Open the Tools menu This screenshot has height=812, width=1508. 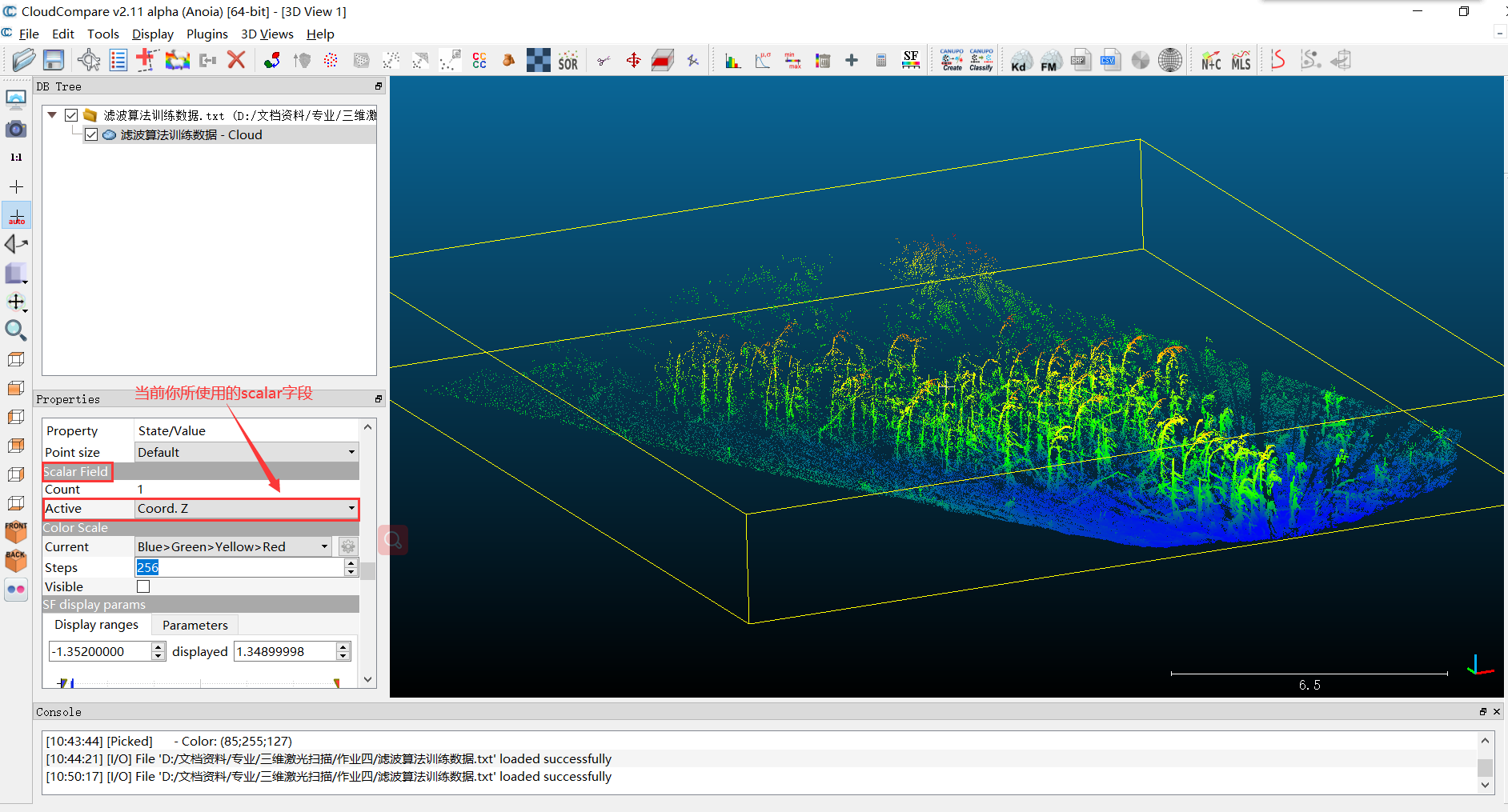coord(102,34)
